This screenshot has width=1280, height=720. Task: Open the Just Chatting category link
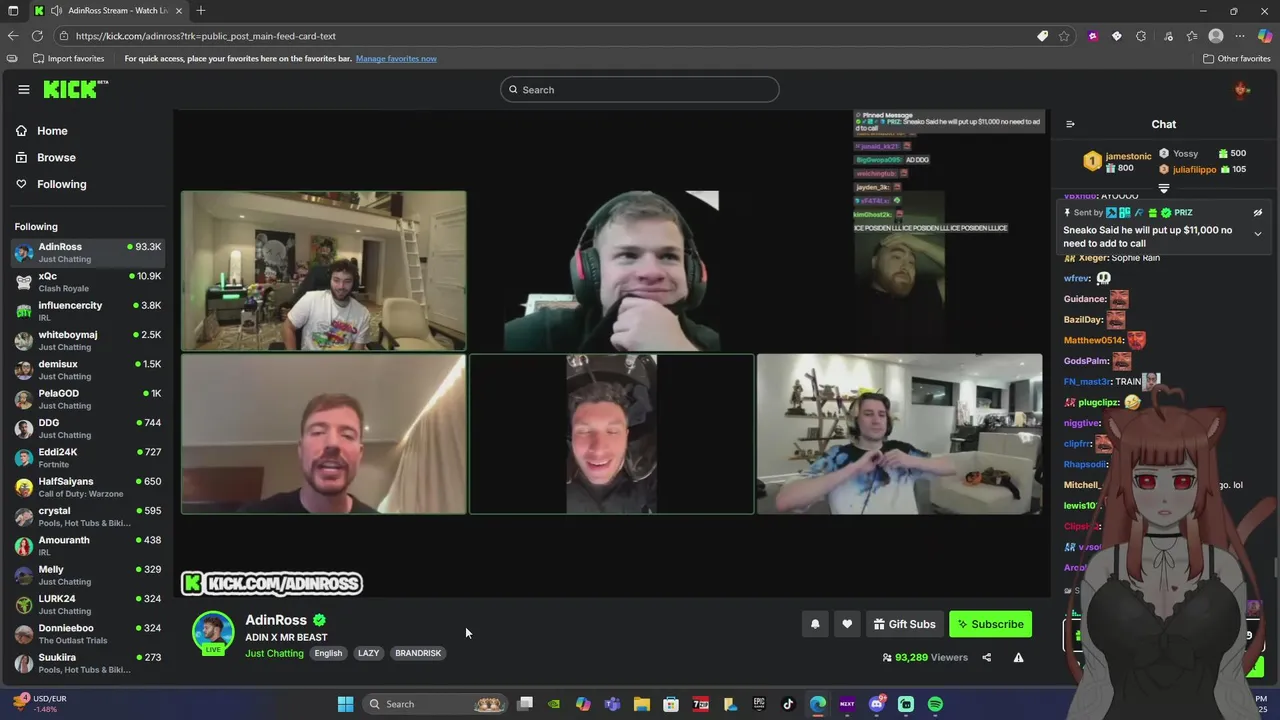[274, 653]
